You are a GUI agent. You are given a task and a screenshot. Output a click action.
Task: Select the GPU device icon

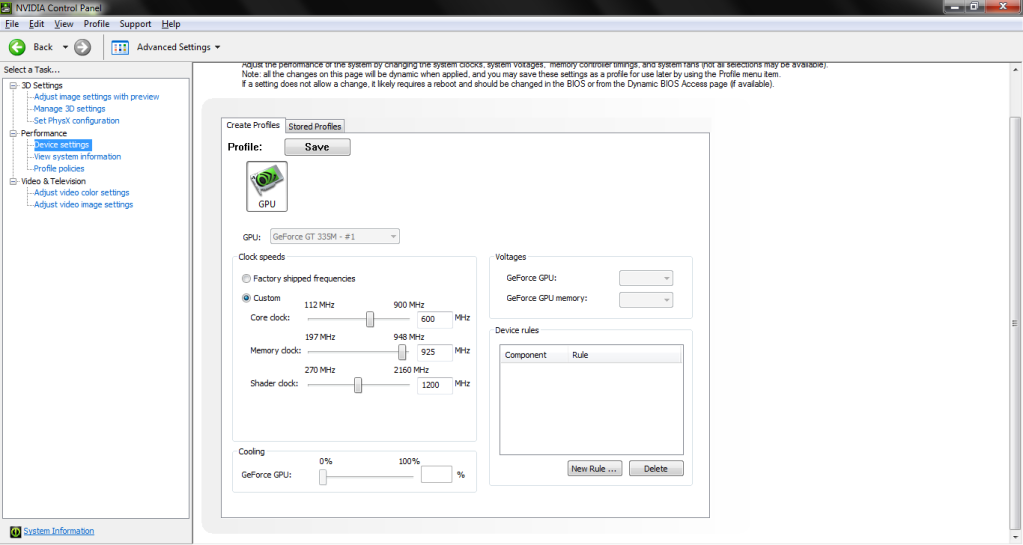[267, 187]
